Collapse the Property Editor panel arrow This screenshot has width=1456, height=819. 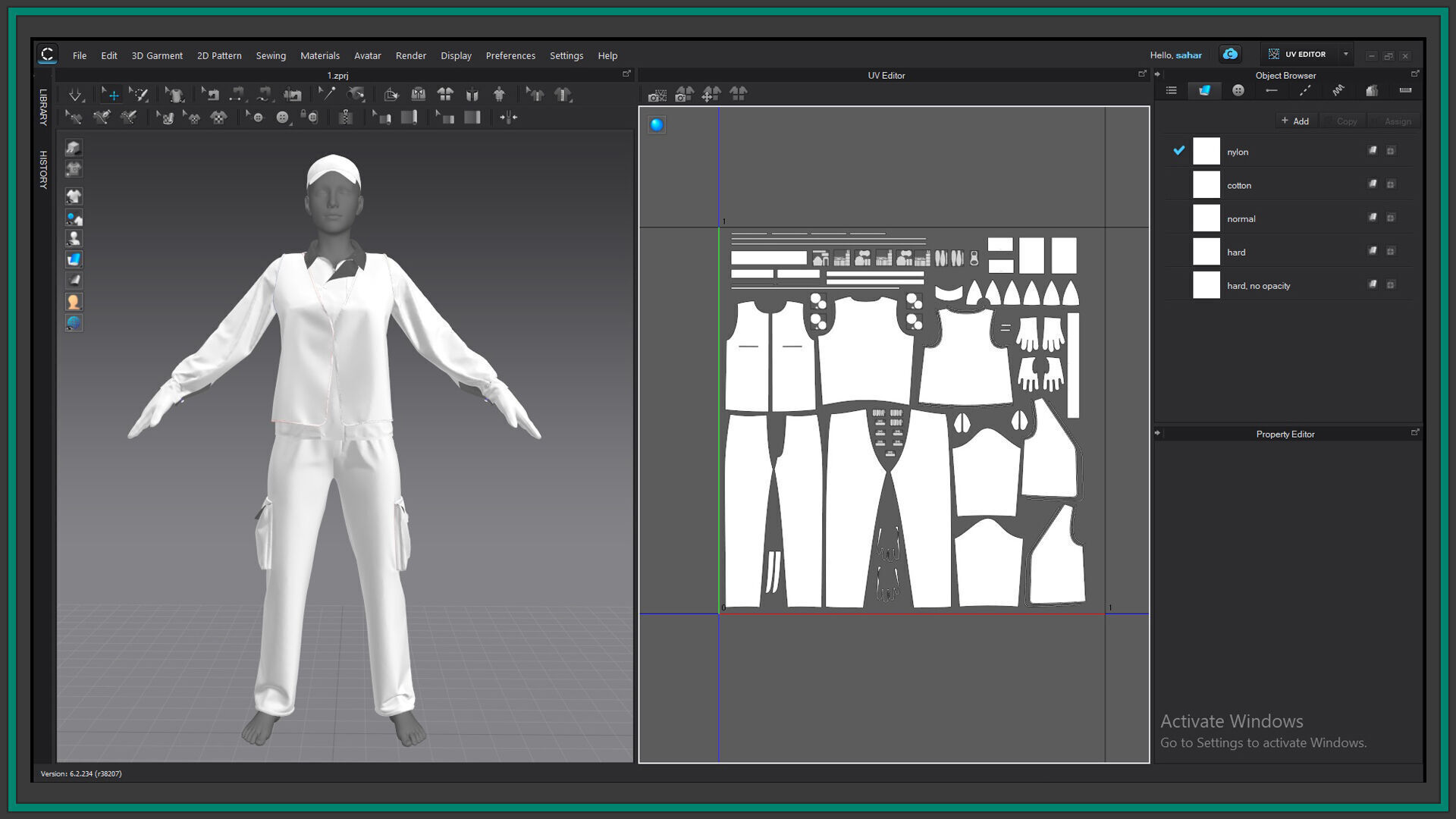point(1157,433)
